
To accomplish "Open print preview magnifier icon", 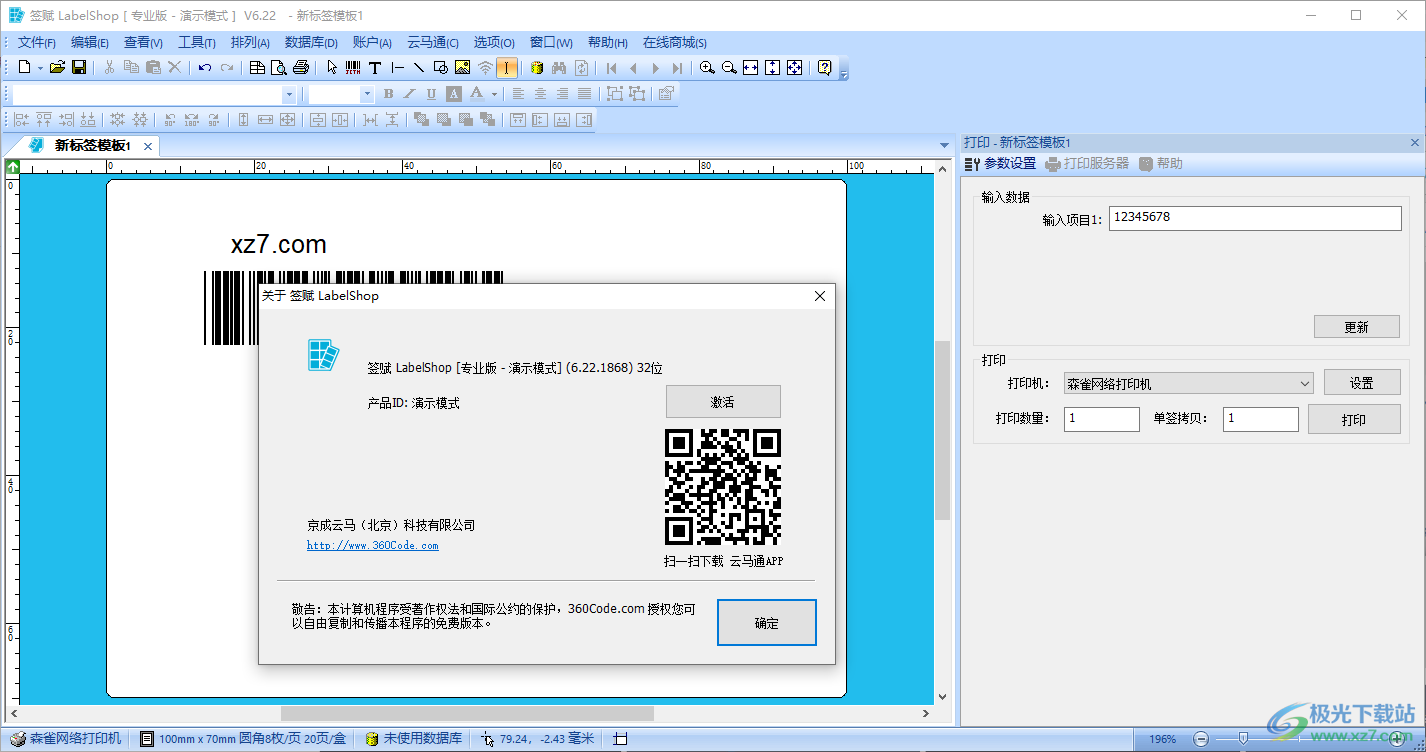I will pyautogui.click(x=278, y=68).
